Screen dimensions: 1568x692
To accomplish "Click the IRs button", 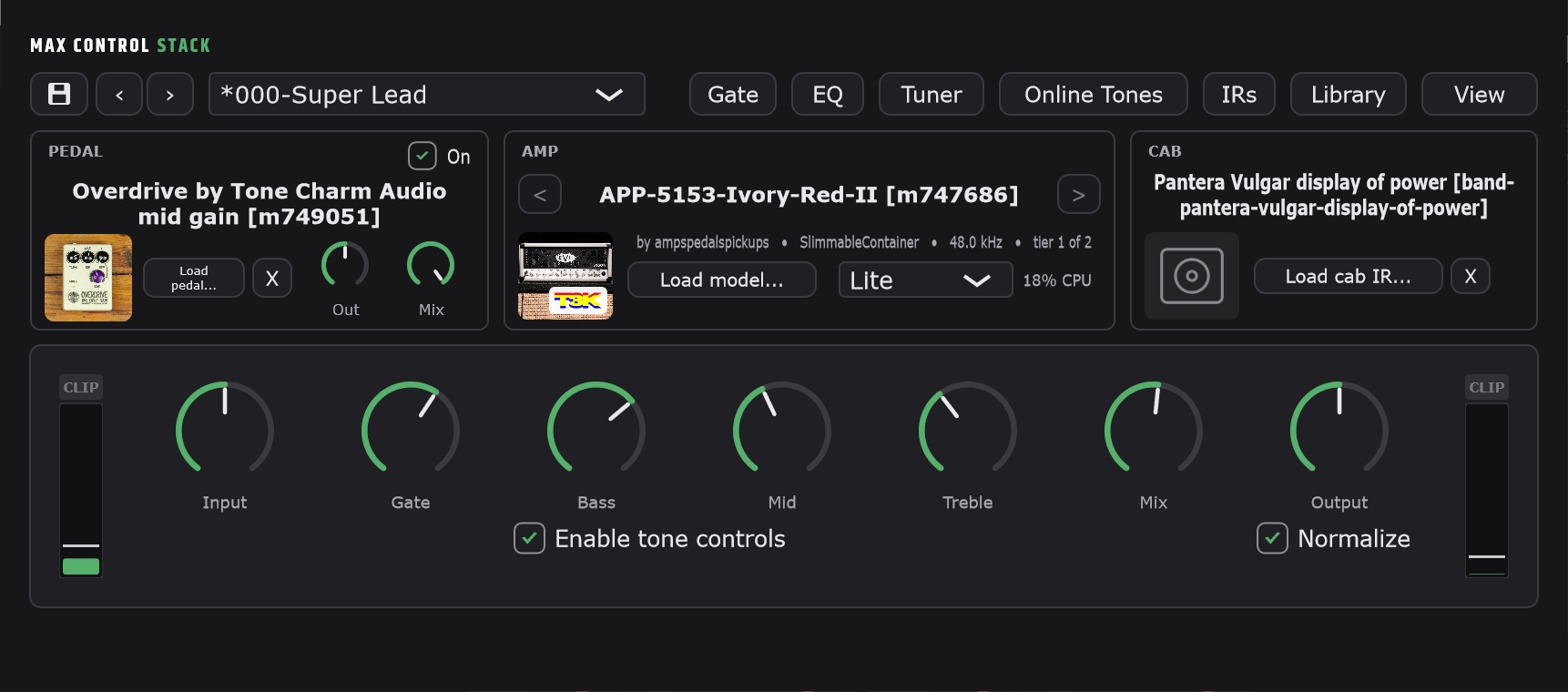I will pos(1239,94).
